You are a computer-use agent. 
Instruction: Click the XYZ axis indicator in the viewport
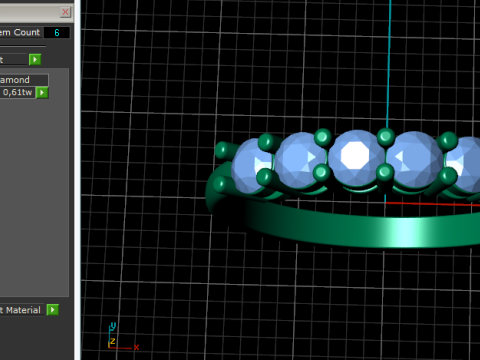[123, 337]
